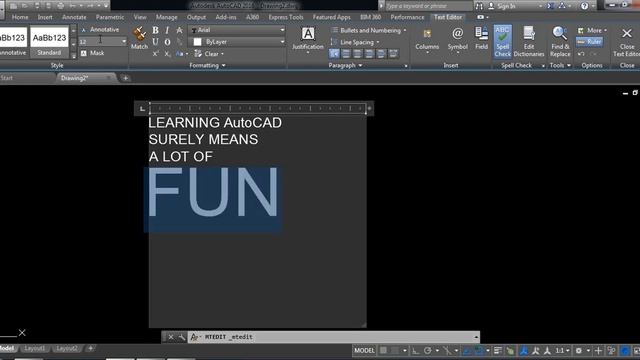Click the Distribute paragraph alignment icon
Image resolution: width=640 pixels, height=360 pixels.
pyautogui.click(x=393, y=53)
